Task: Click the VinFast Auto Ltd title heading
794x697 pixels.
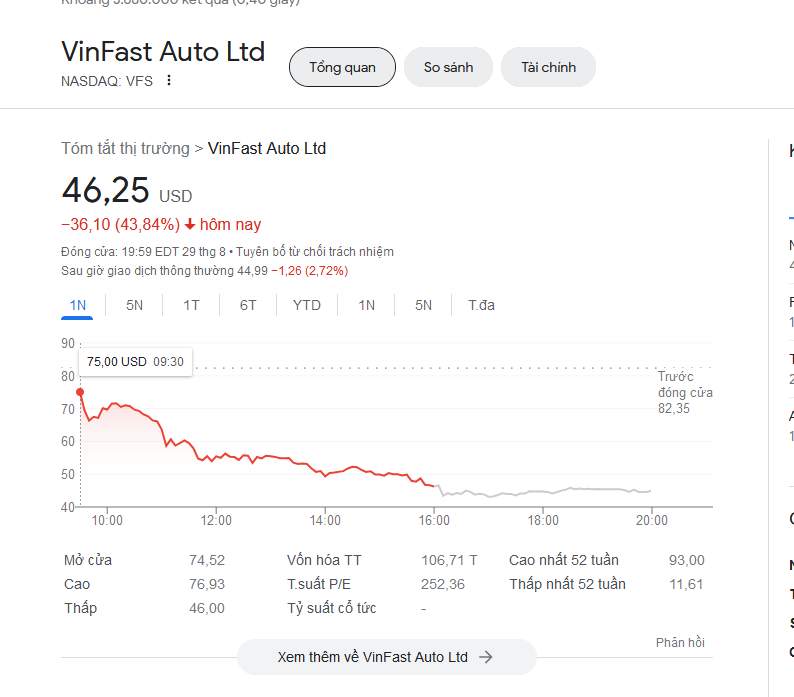Action: [x=163, y=52]
